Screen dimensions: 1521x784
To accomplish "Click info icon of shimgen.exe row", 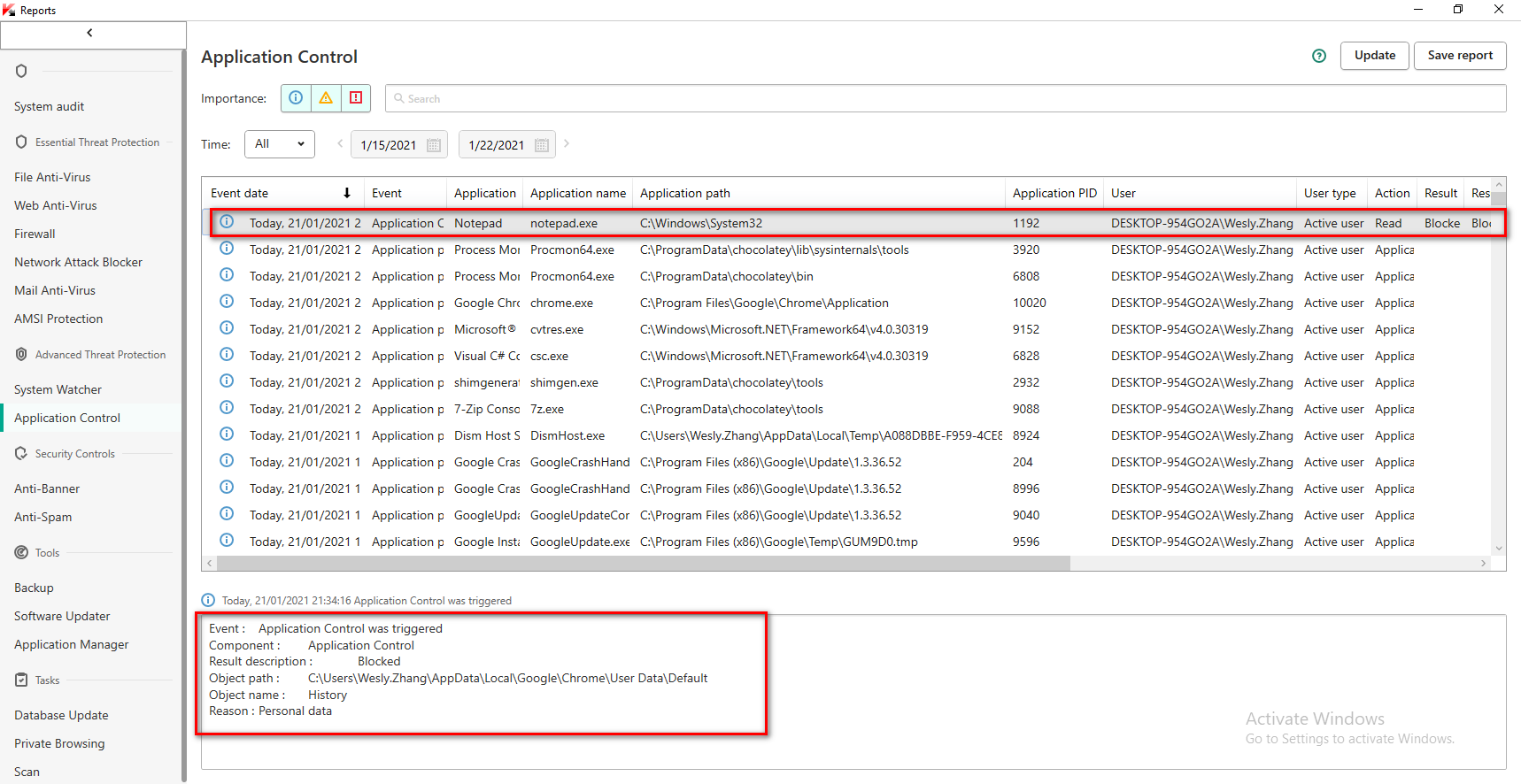I will (227, 381).
